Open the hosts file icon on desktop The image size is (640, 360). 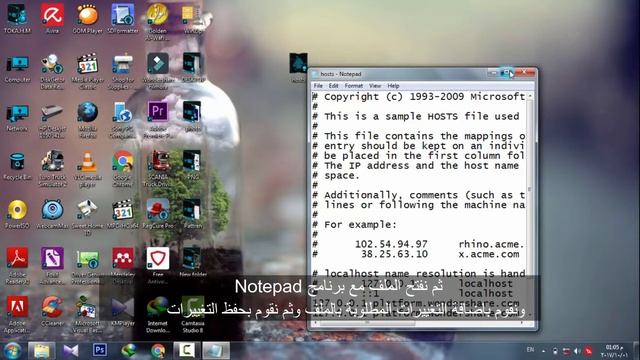298,67
